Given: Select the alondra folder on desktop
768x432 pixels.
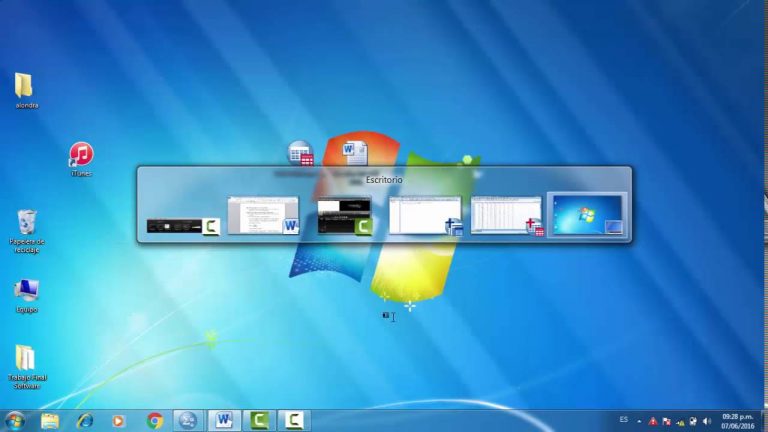Looking at the screenshot, I should coord(25,91).
